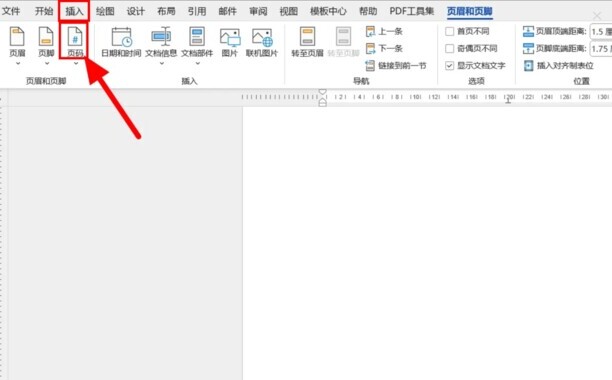This screenshot has width=612, height=380.
Task: Expand the 页眉 dropdown arrow
Action: (x=18, y=63)
